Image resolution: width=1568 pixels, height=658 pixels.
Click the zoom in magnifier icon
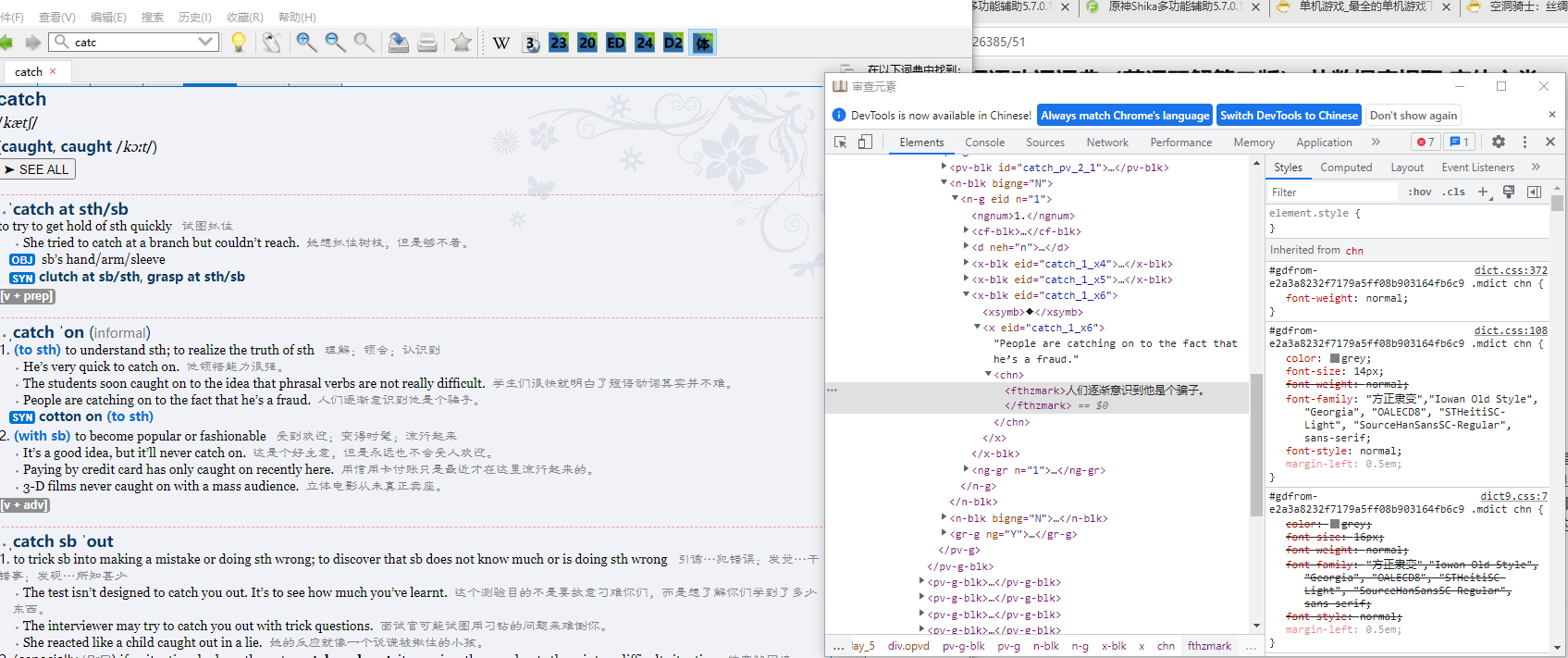point(306,43)
